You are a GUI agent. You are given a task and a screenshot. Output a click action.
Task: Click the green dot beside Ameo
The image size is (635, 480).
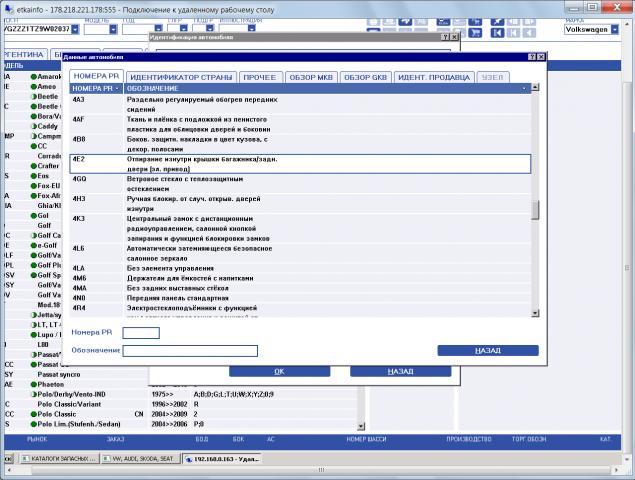coord(34,87)
